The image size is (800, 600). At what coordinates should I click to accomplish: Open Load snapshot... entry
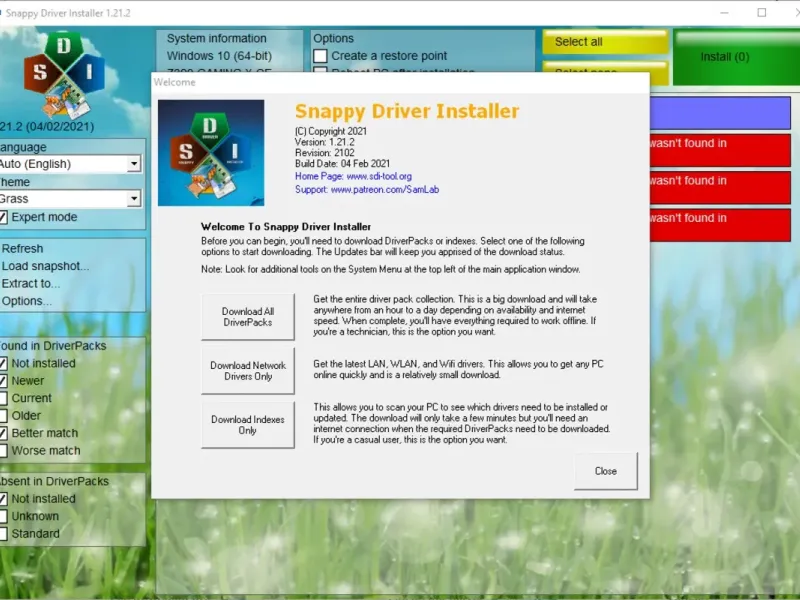(x=45, y=266)
